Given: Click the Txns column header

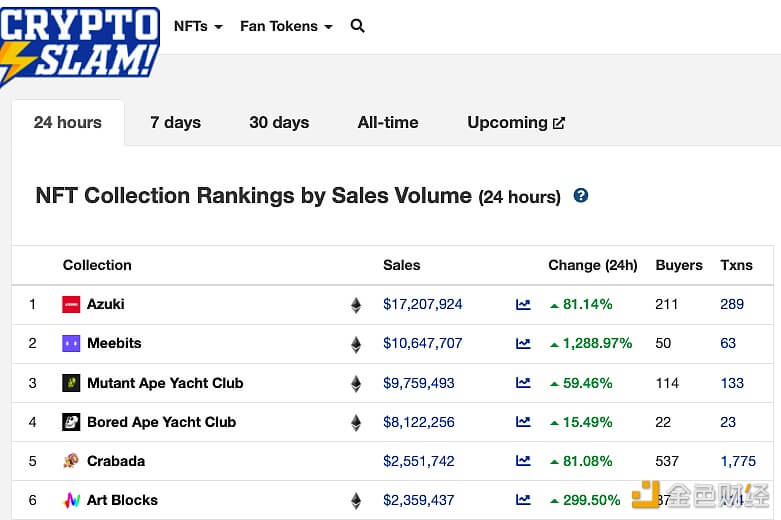Looking at the screenshot, I should (736, 265).
